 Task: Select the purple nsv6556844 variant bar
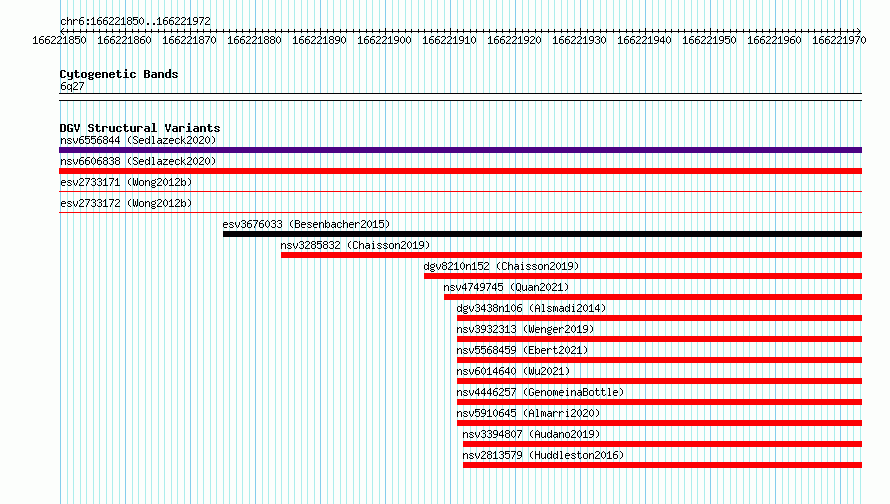click(460, 150)
